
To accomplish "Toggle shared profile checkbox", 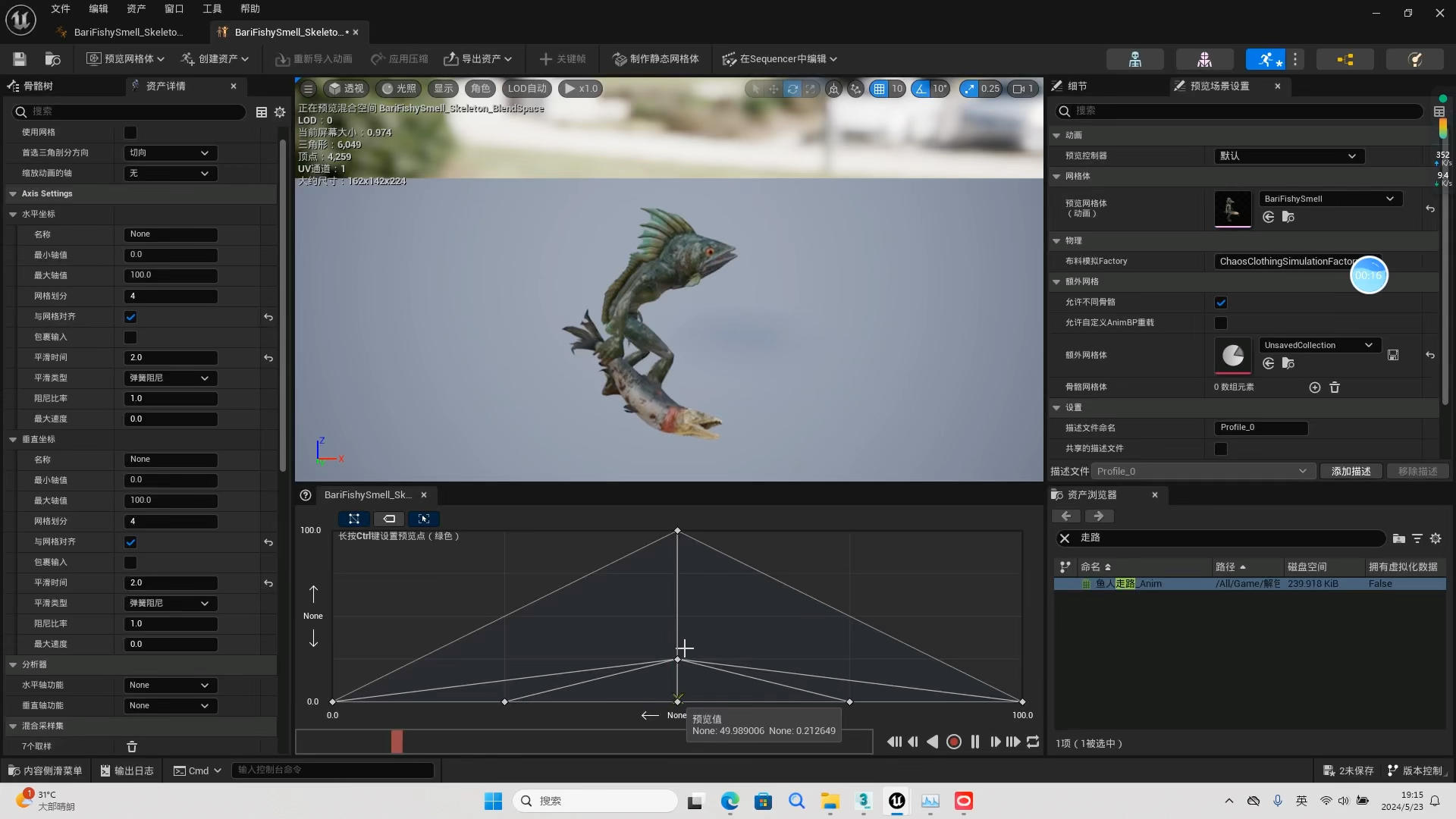I will click(1221, 449).
